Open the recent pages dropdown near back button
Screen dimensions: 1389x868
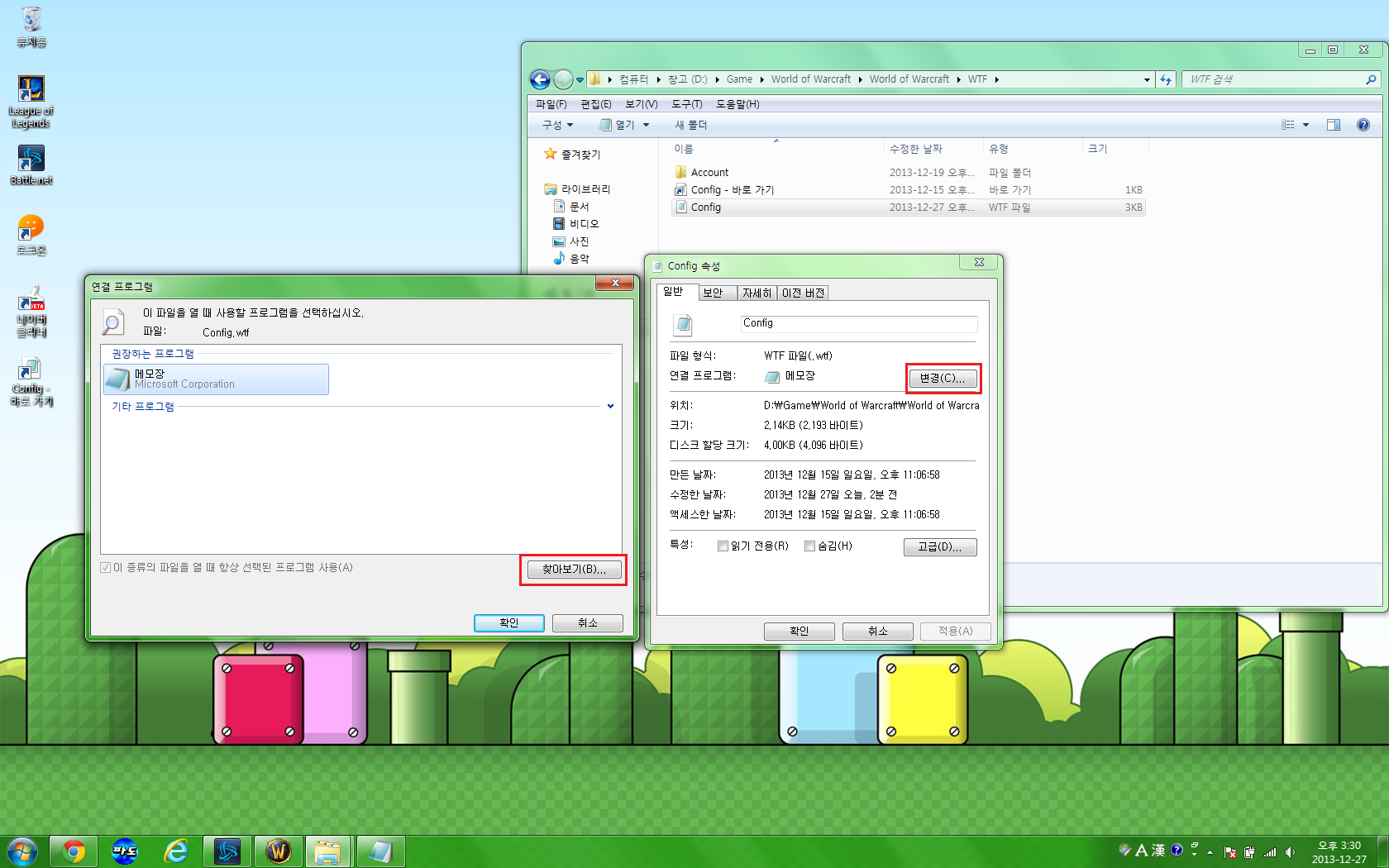580,79
